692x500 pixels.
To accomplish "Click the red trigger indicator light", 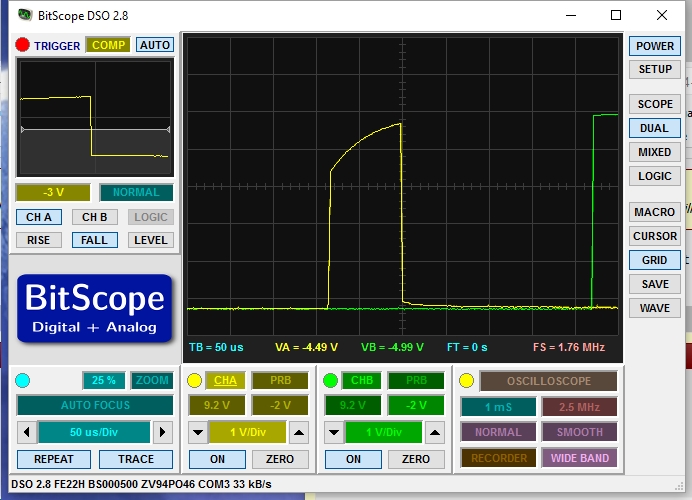I will (x=22, y=45).
